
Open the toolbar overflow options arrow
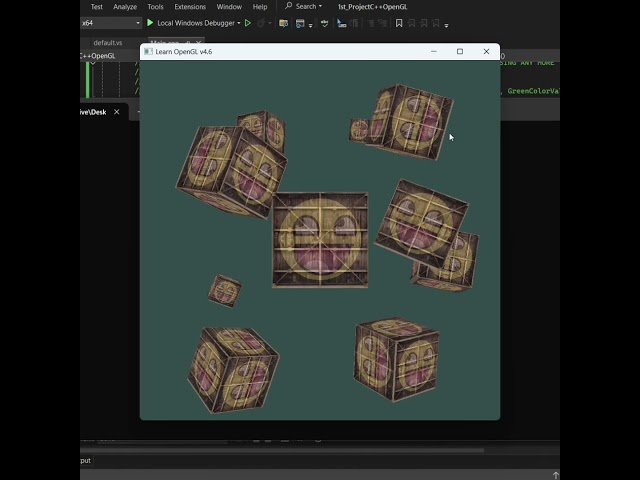coord(447,25)
